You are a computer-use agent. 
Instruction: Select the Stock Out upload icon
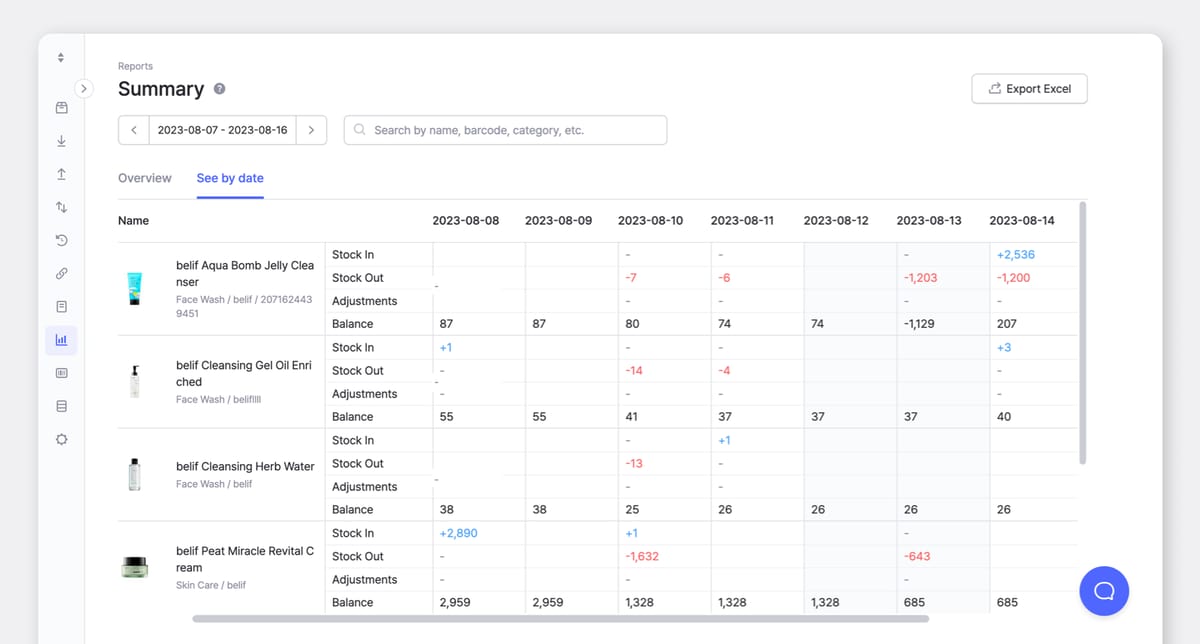(61, 173)
